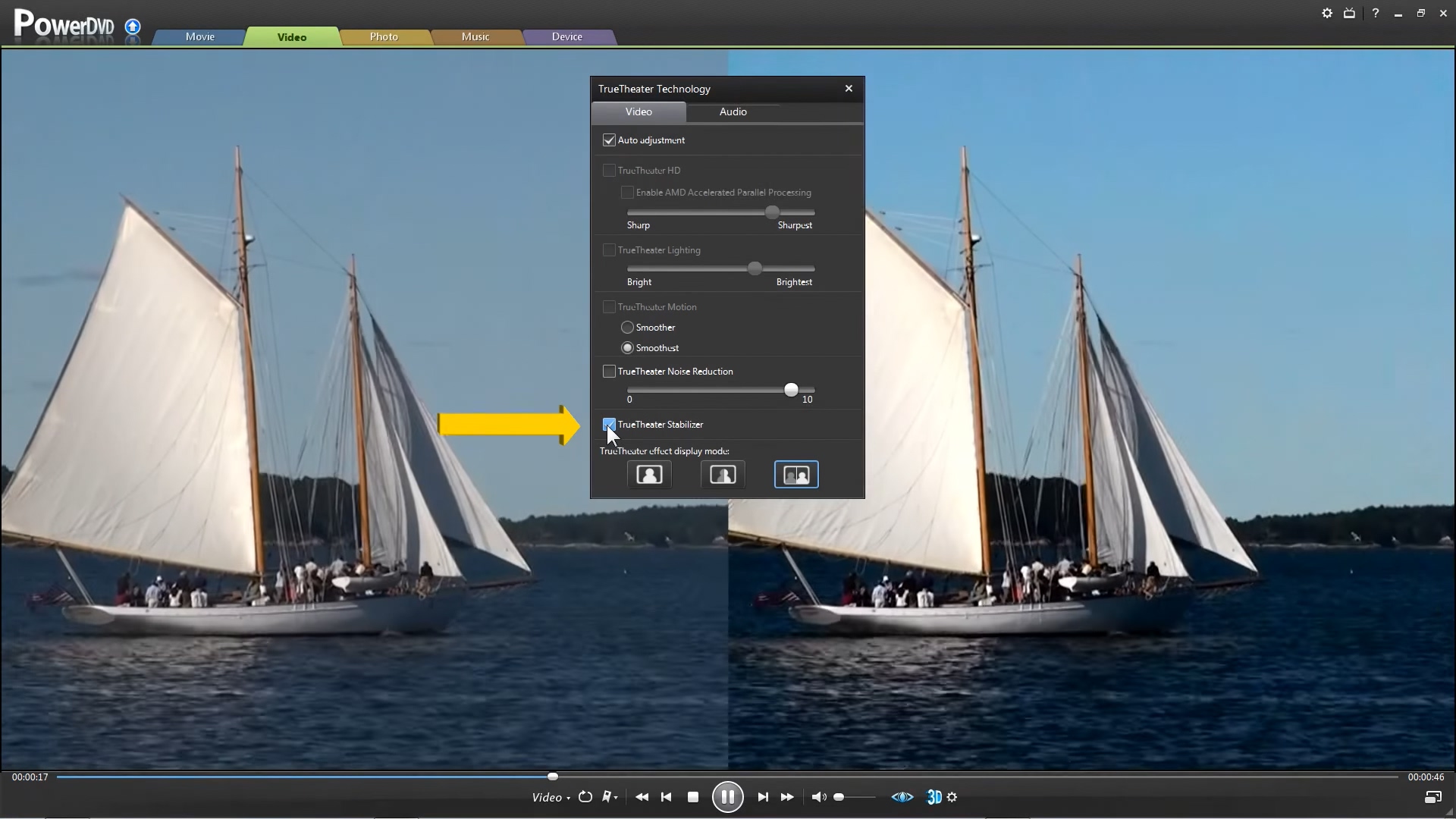
Task: Switch to the Device tab
Action: (567, 36)
